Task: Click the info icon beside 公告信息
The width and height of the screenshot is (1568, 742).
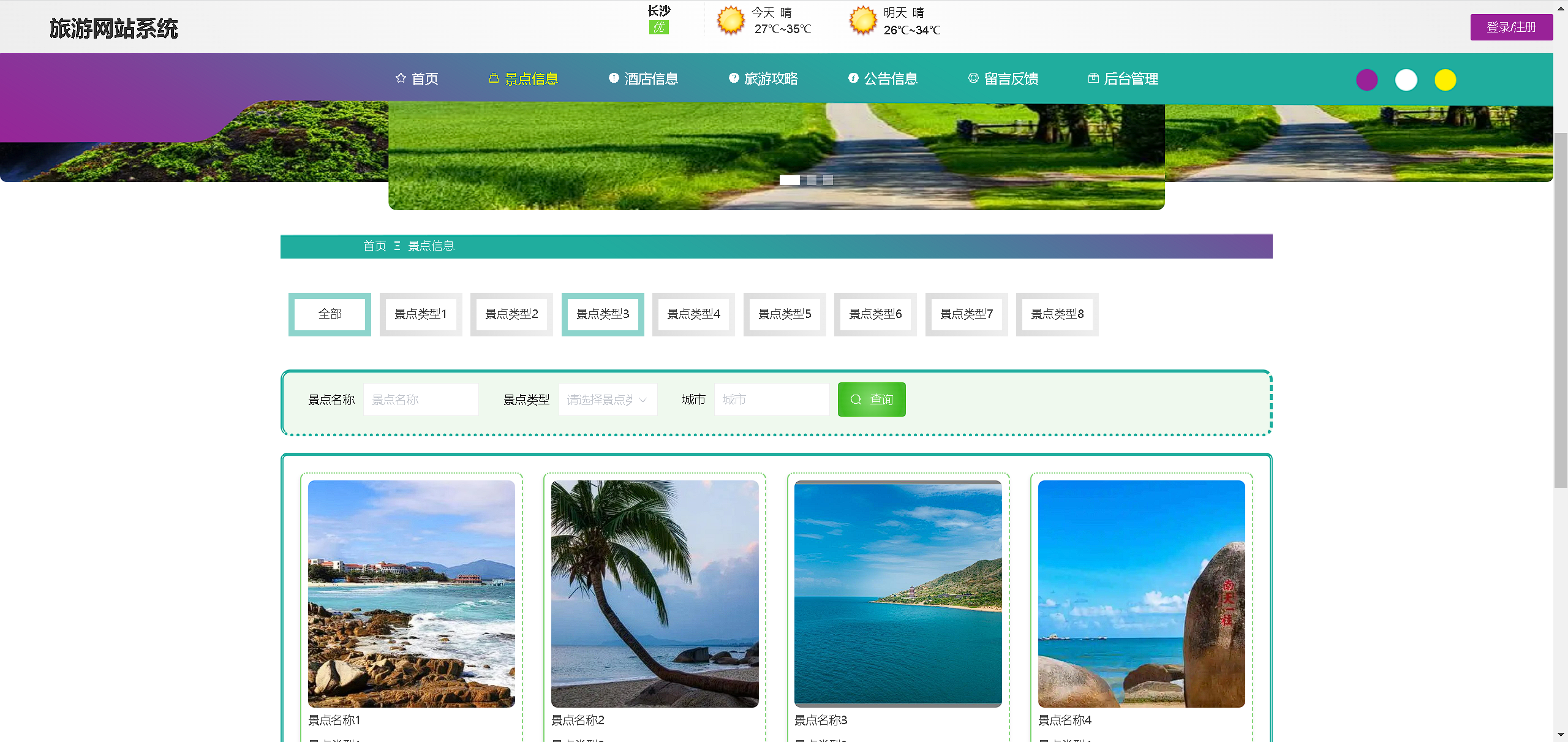Action: tap(853, 78)
